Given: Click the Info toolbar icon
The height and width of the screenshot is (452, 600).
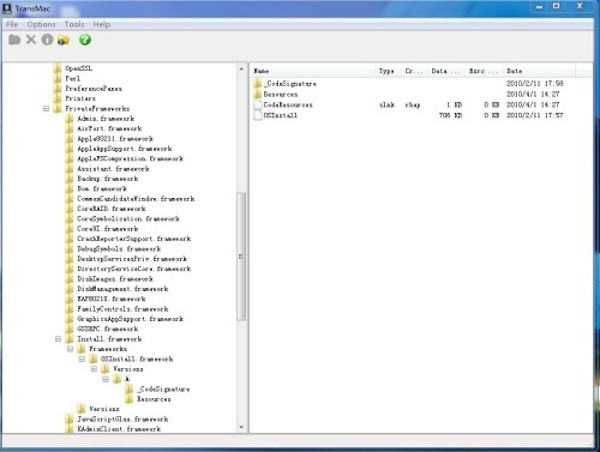Looking at the screenshot, I should [47, 40].
